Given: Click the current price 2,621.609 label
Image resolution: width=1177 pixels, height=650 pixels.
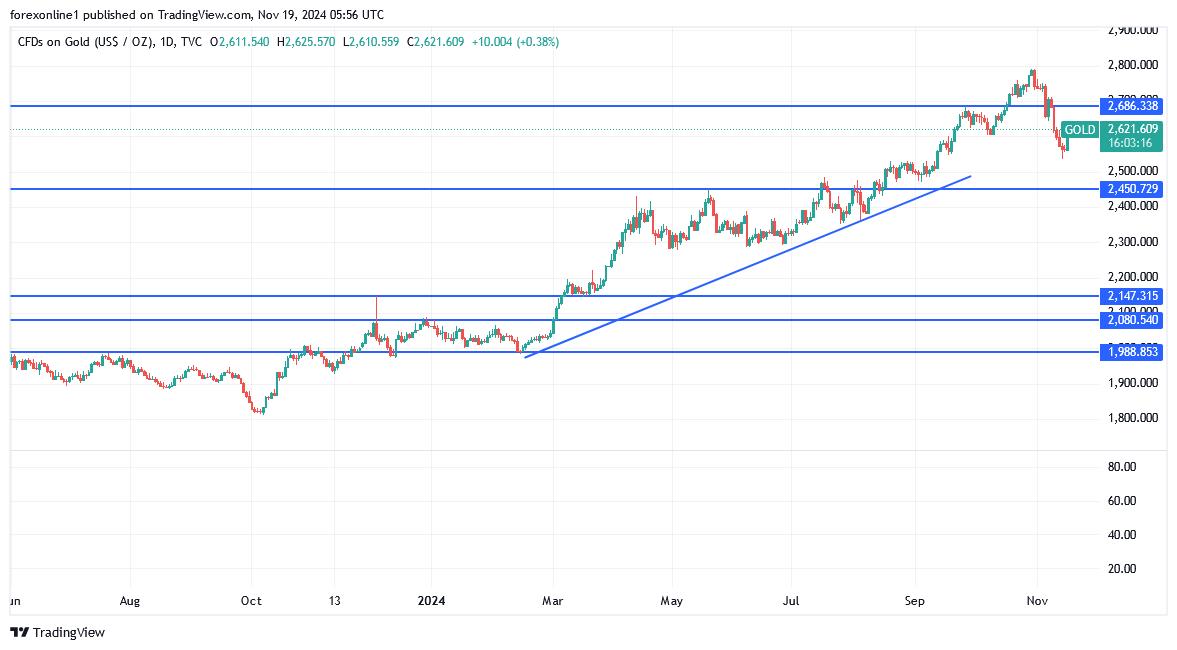Looking at the screenshot, I should (1132, 129).
